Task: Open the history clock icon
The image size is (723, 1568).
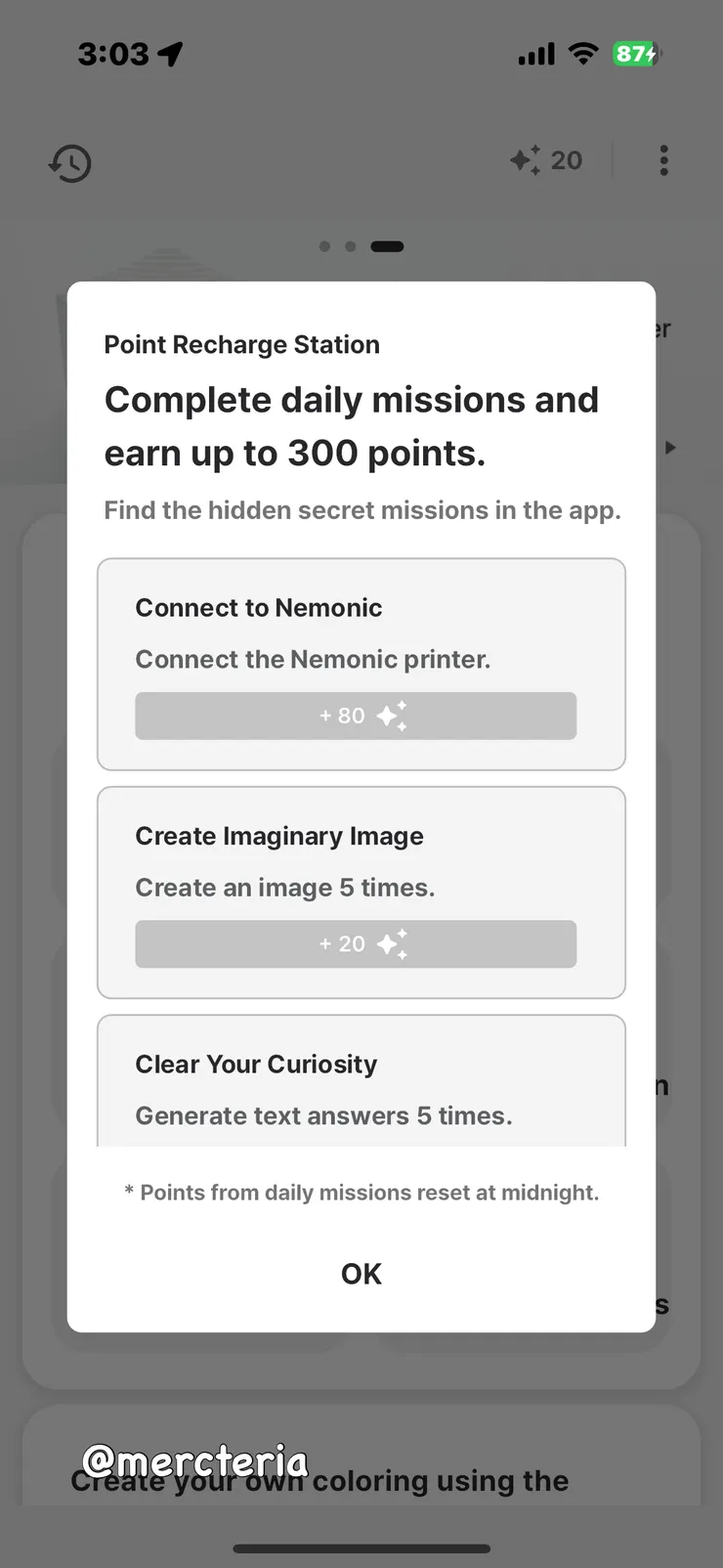Action: pos(70,163)
